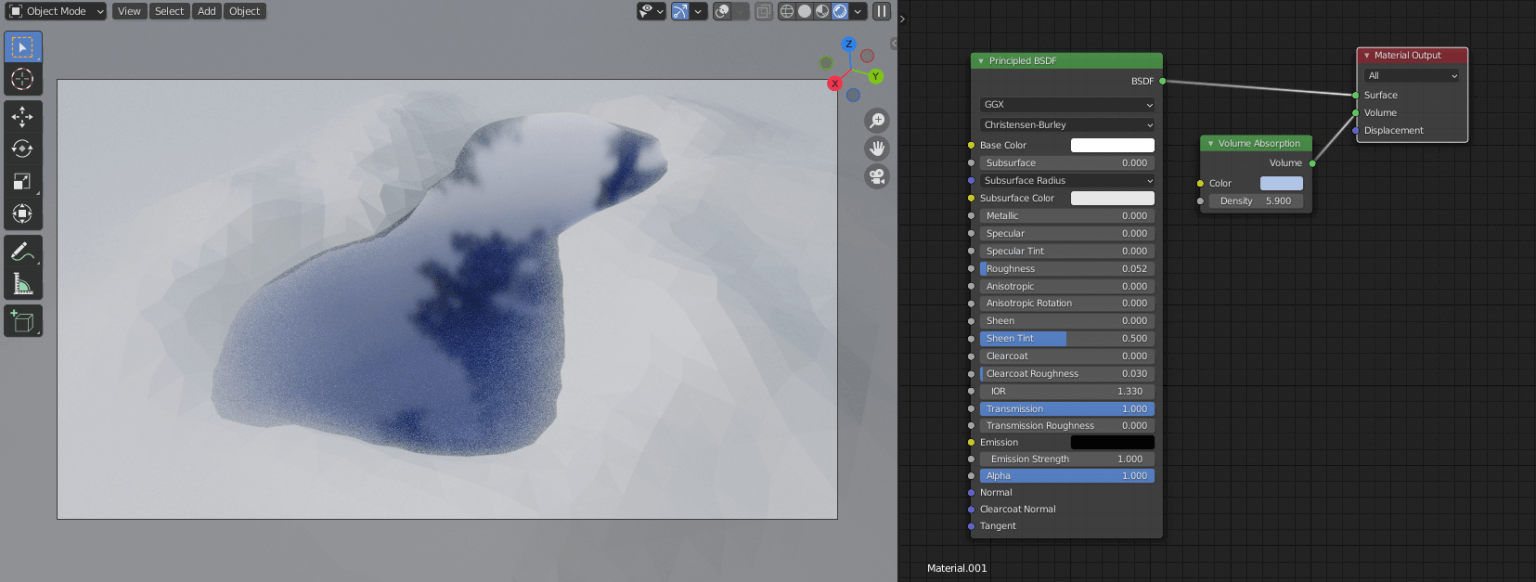Activate the Move tool
This screenshot has height=582, width=1536.
(22, 117)
